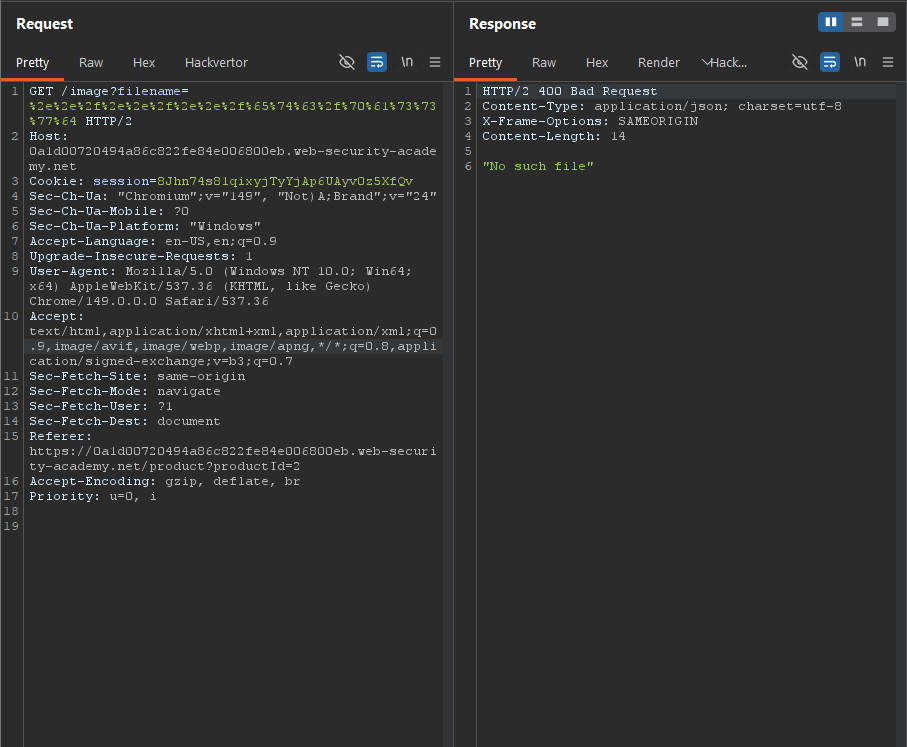Toggle hide non-printable characters in Request panel

(x=346, y=62)
